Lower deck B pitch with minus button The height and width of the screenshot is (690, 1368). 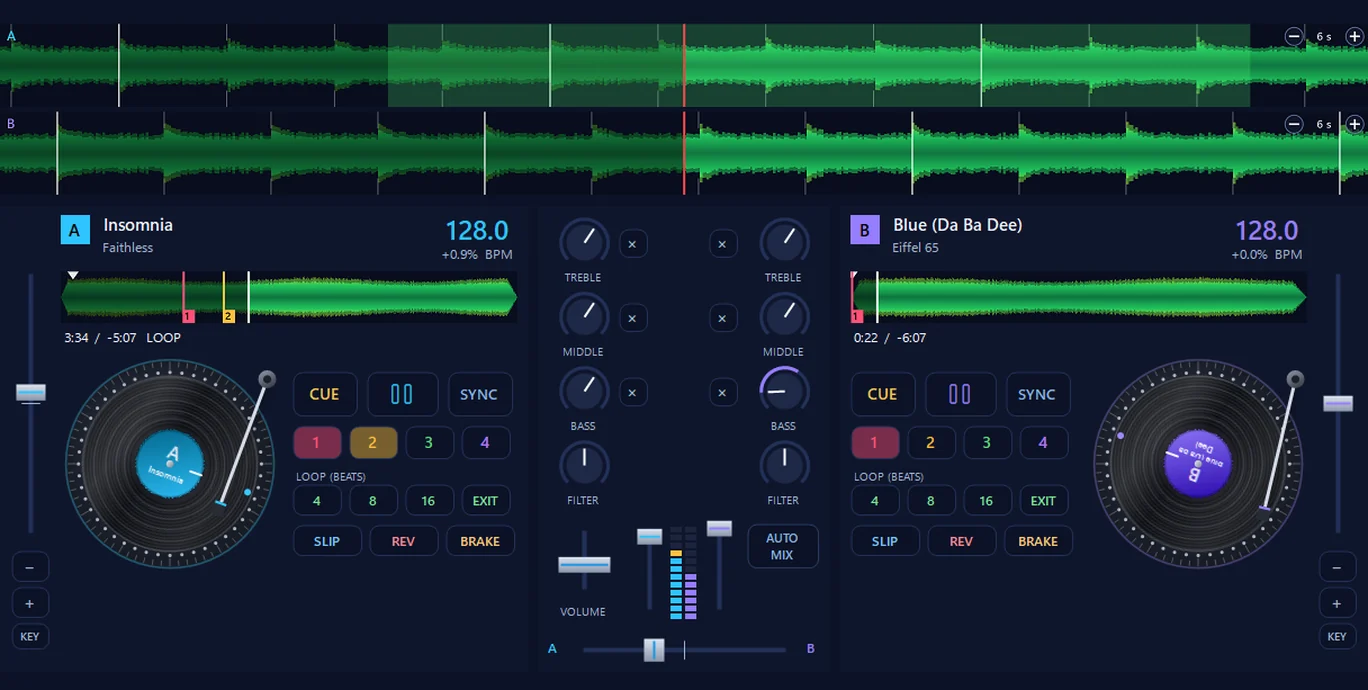[1337, 568]
